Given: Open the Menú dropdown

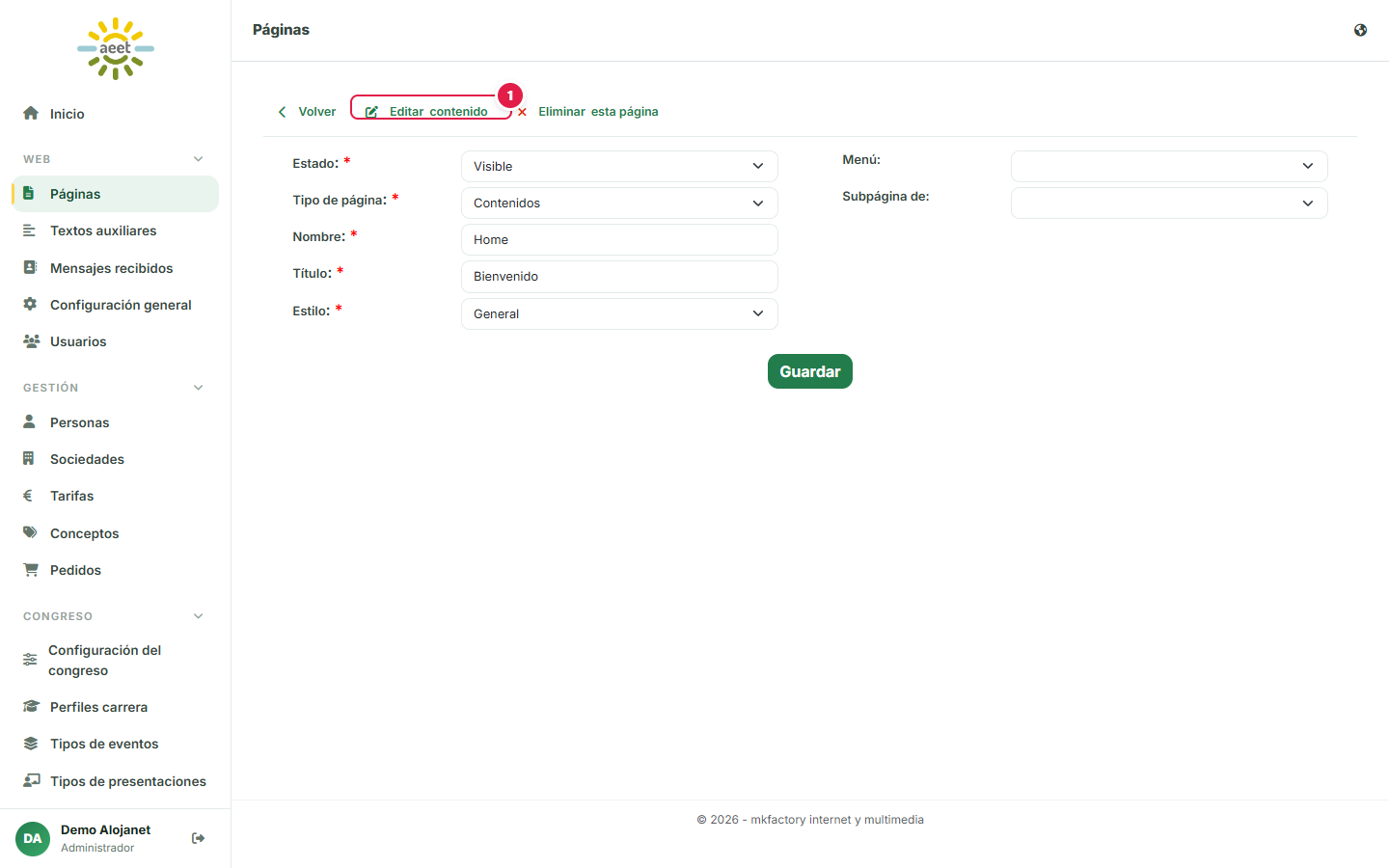Looking at the screenshot, I should [1169, 166].
